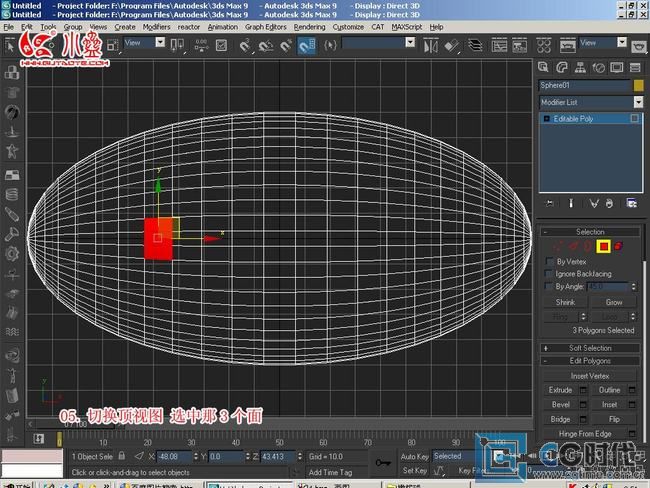Screen dimensions: 650x488
Task: Collapse the Selection rollout
Action: (x=590, y=232)
